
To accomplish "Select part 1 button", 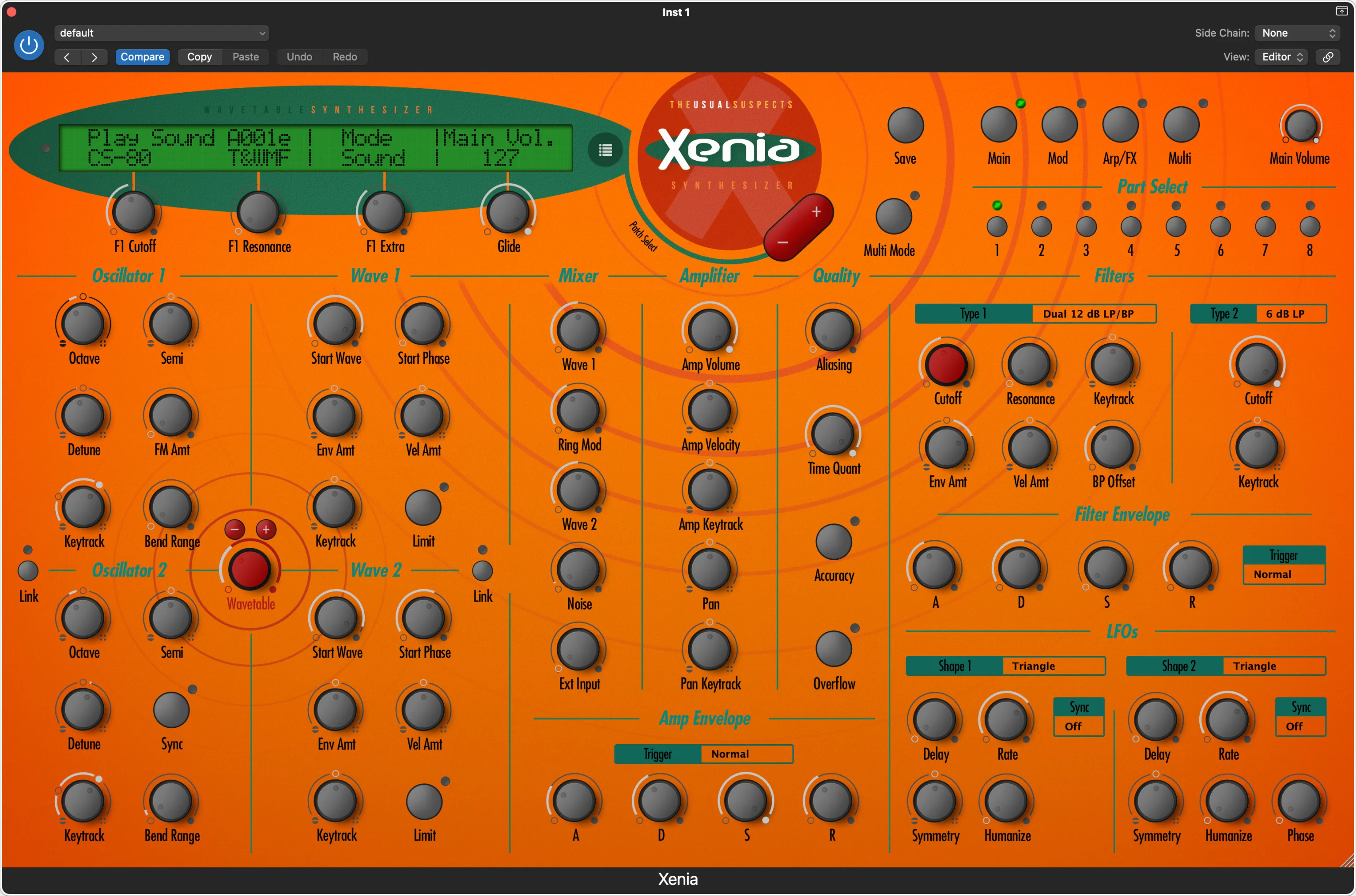I will point(997,227).
